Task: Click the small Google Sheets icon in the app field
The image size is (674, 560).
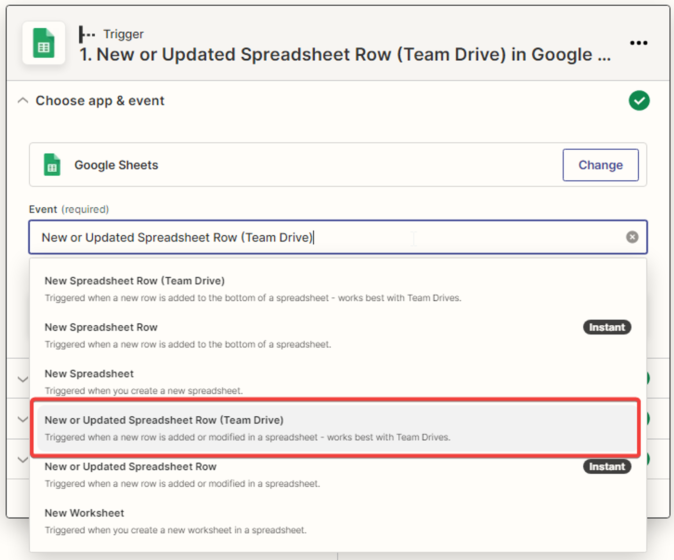Action: pos(52,165)
